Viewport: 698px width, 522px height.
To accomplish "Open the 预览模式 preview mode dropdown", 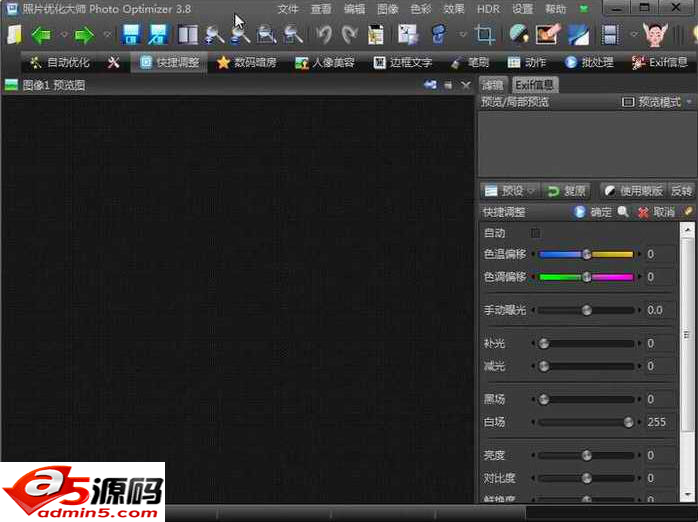I will pyautogui.click(x=657, y=102).
